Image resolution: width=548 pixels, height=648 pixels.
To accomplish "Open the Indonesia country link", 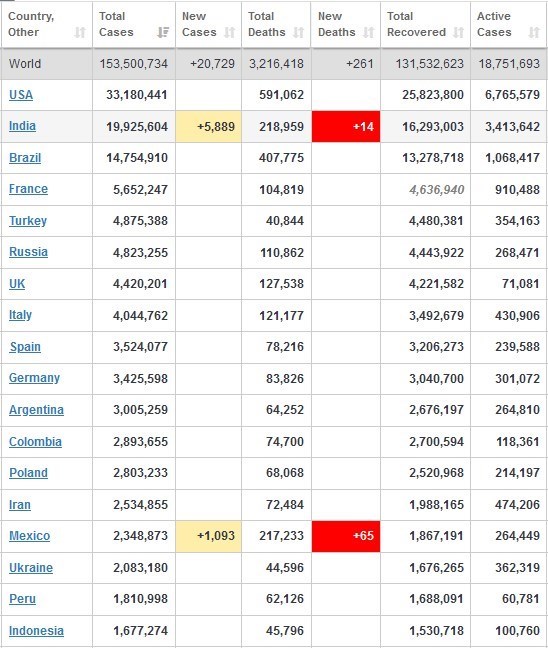I will coord(36,631).
